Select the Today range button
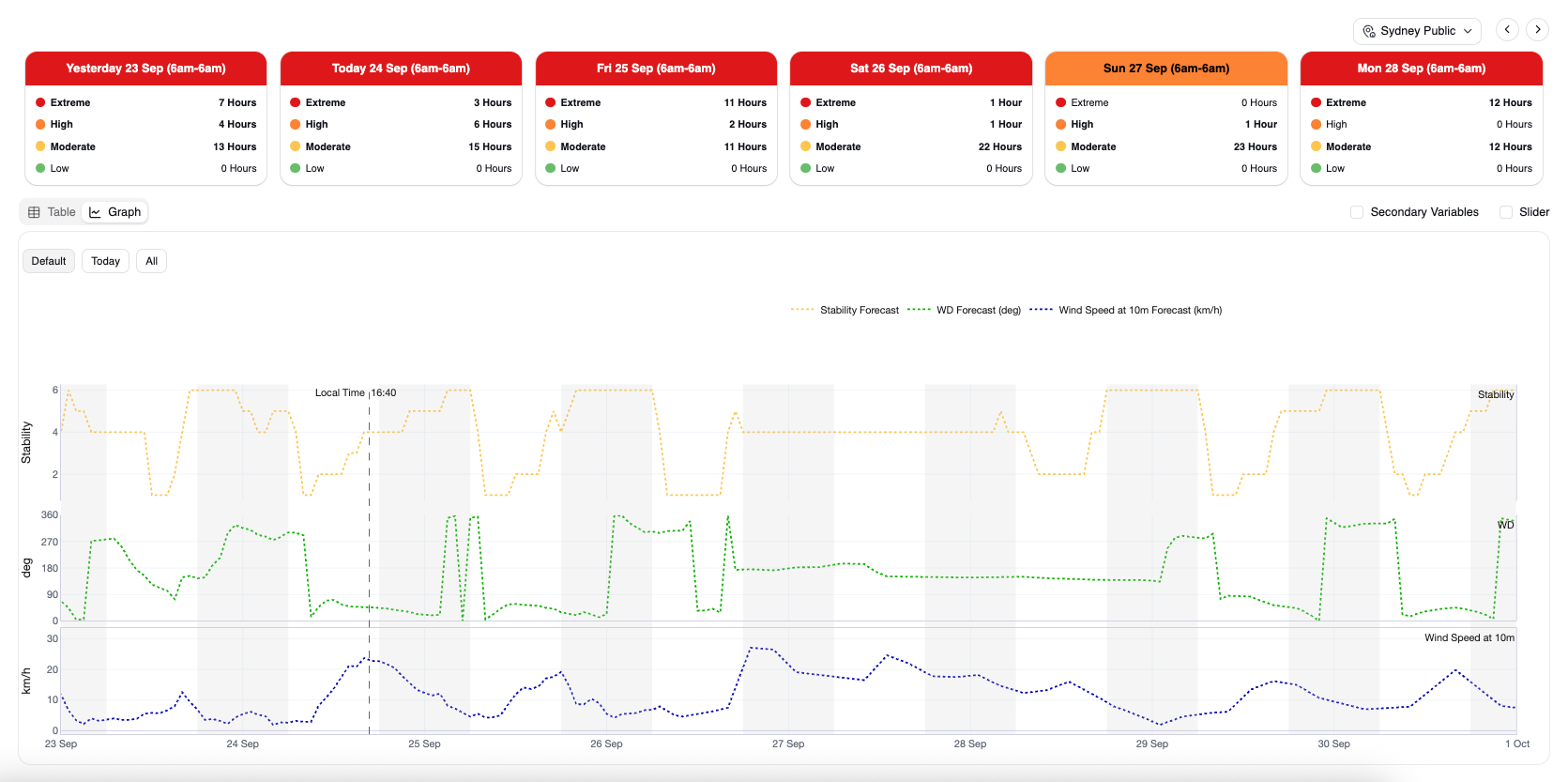Image resolution: width=1568 pixels, height=782 pixels. point(105,261)
